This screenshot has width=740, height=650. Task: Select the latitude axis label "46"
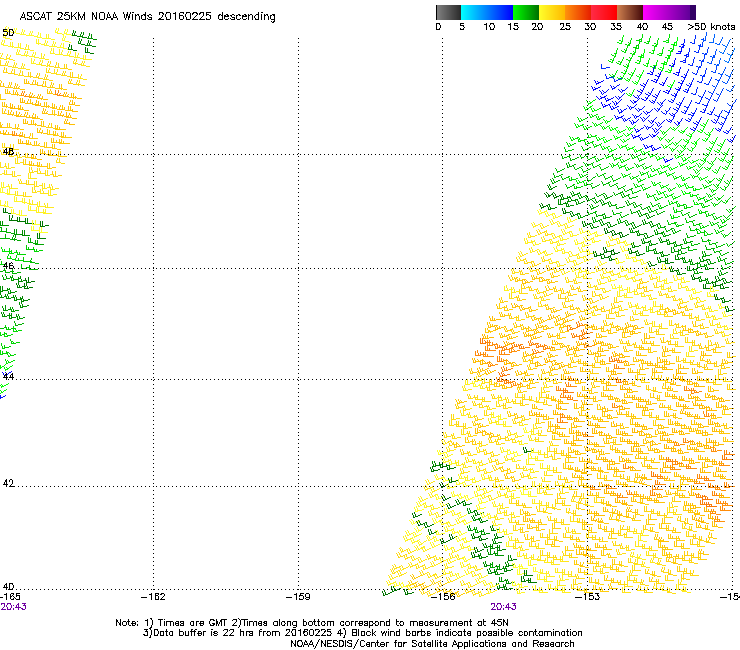pos(8,266)
